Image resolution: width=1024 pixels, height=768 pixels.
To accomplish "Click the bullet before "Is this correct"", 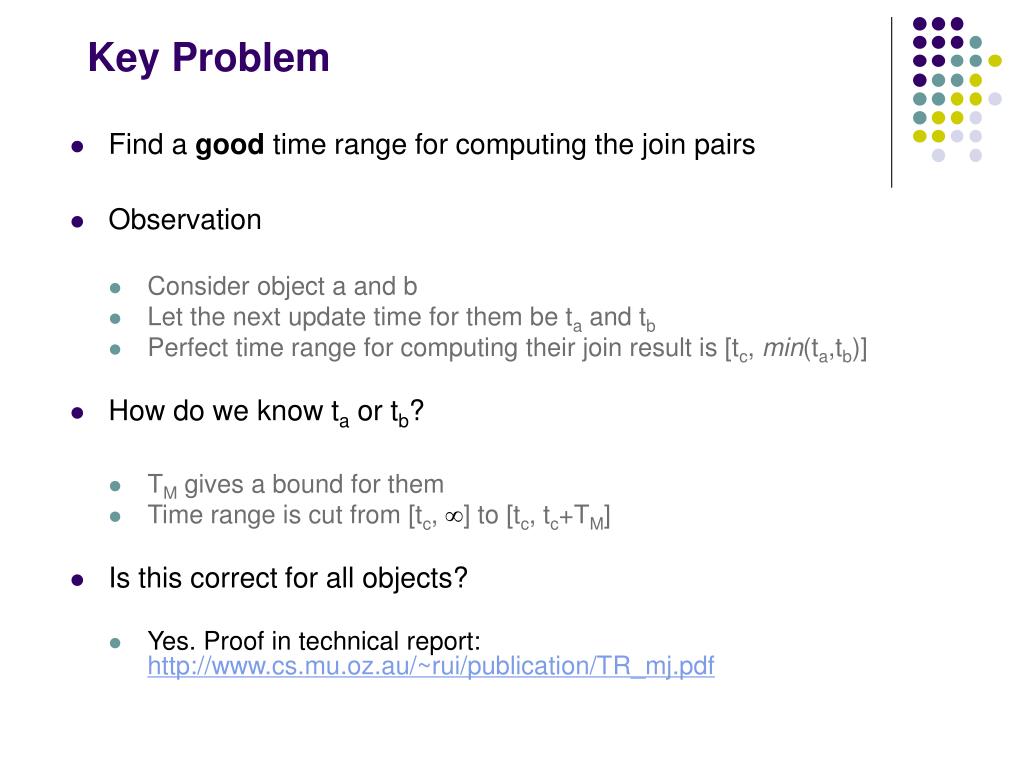I will [78, 580].
